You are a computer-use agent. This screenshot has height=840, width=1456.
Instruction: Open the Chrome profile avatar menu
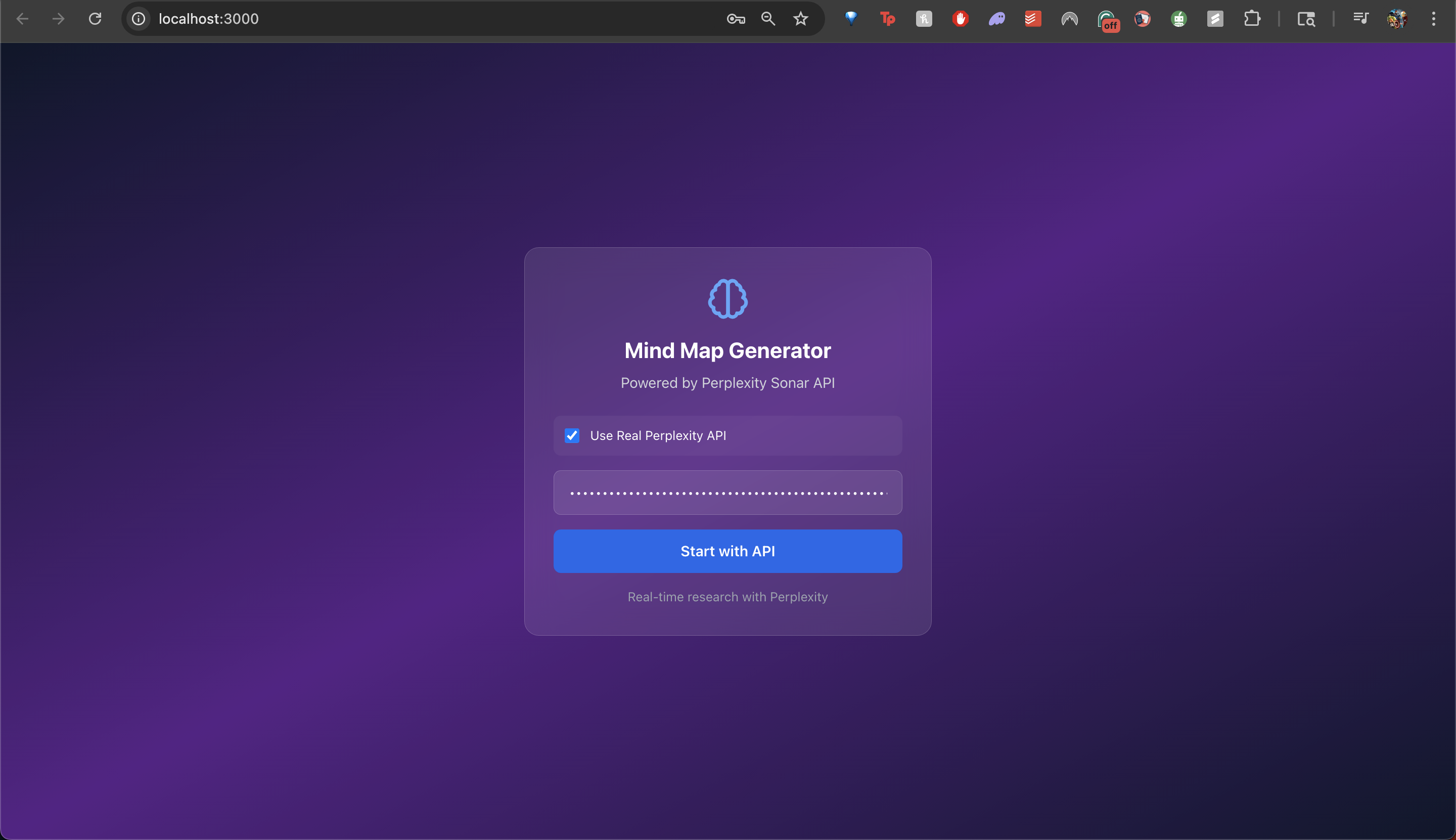(1397, 19)
